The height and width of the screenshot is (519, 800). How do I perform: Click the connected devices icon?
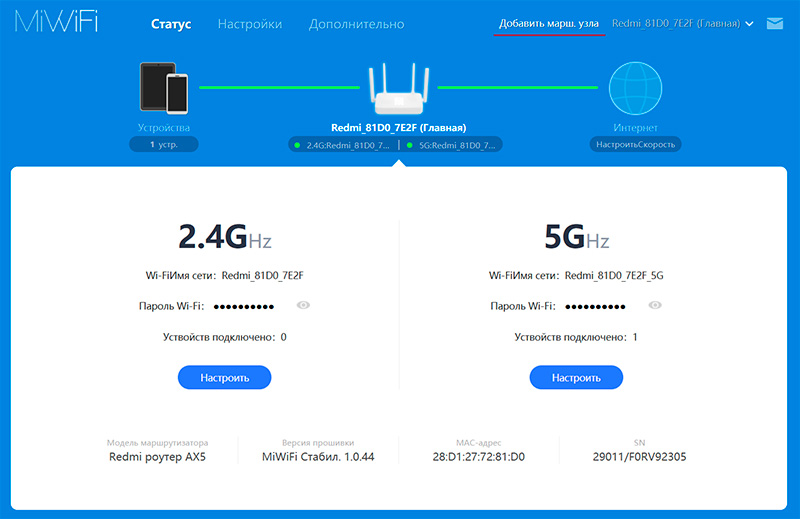click(164, 88)
